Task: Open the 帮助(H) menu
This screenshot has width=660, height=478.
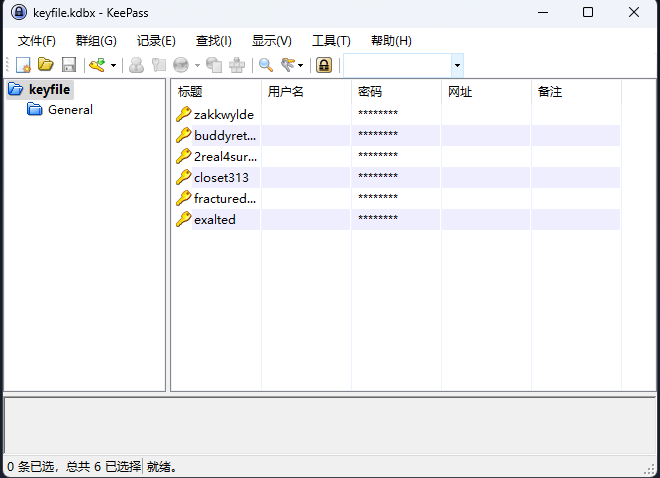Action: [x=391, y=41]
